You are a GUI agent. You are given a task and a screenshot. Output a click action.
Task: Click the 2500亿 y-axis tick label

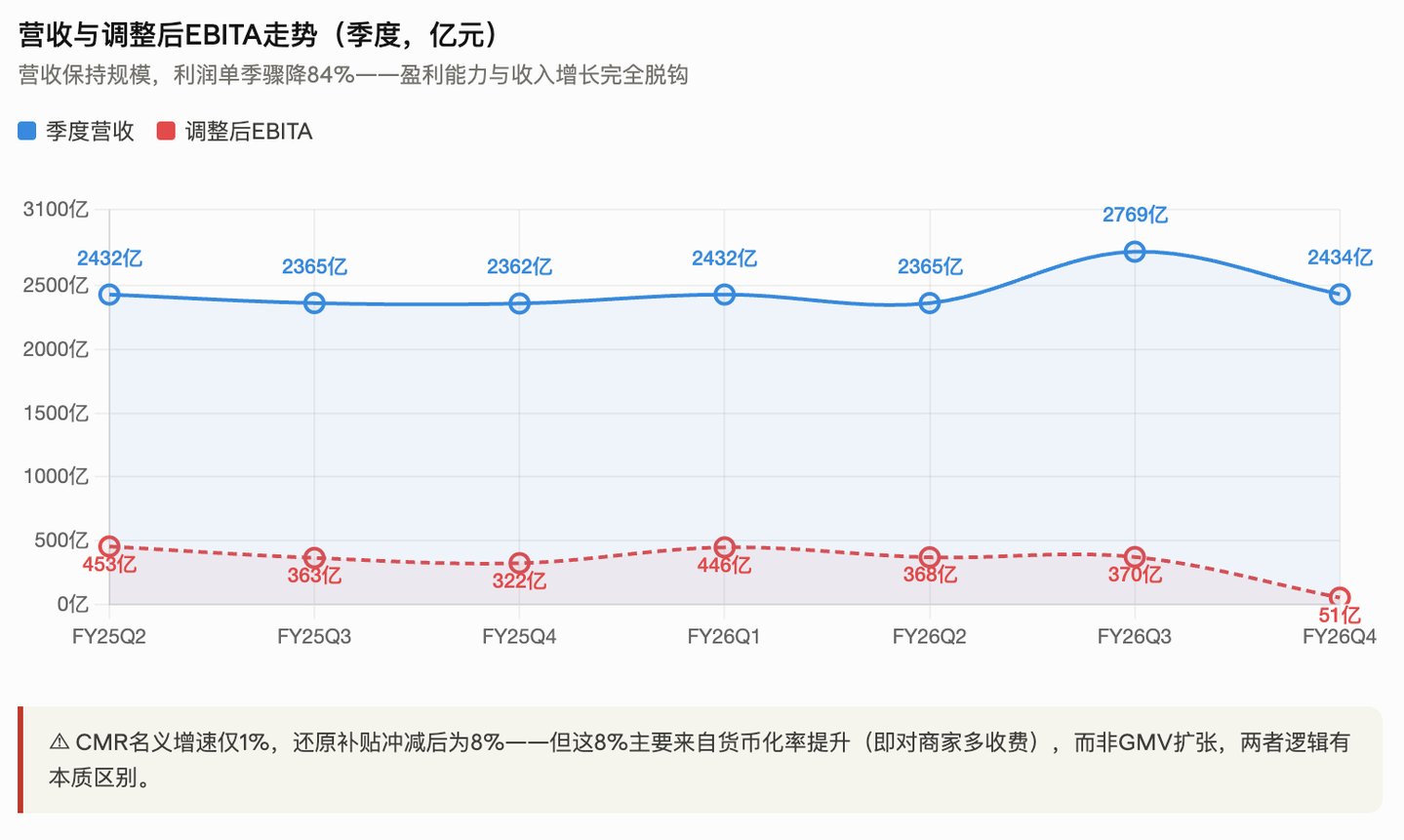click(56, 286)
